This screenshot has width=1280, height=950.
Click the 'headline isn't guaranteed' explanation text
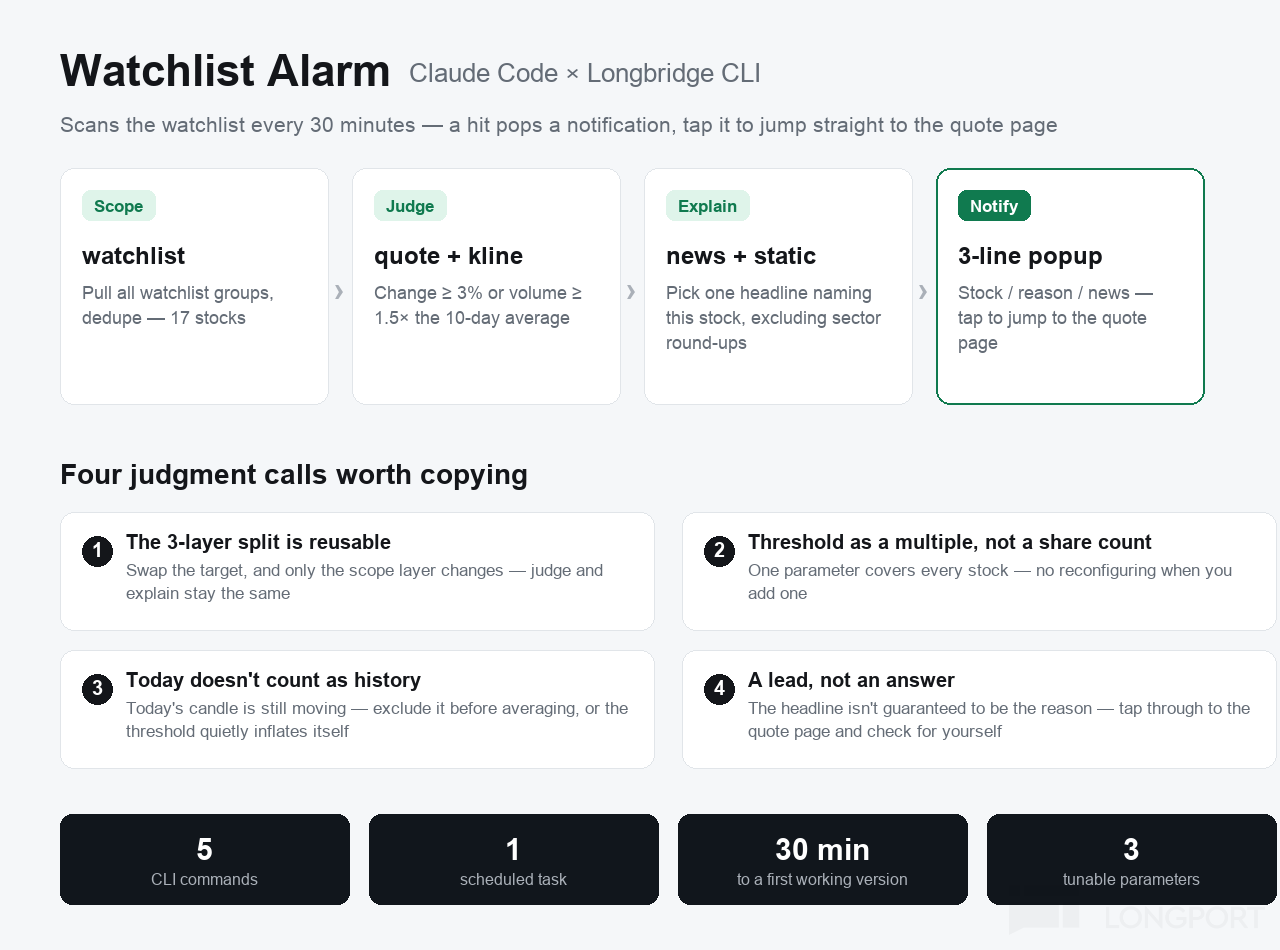(999, 720)
